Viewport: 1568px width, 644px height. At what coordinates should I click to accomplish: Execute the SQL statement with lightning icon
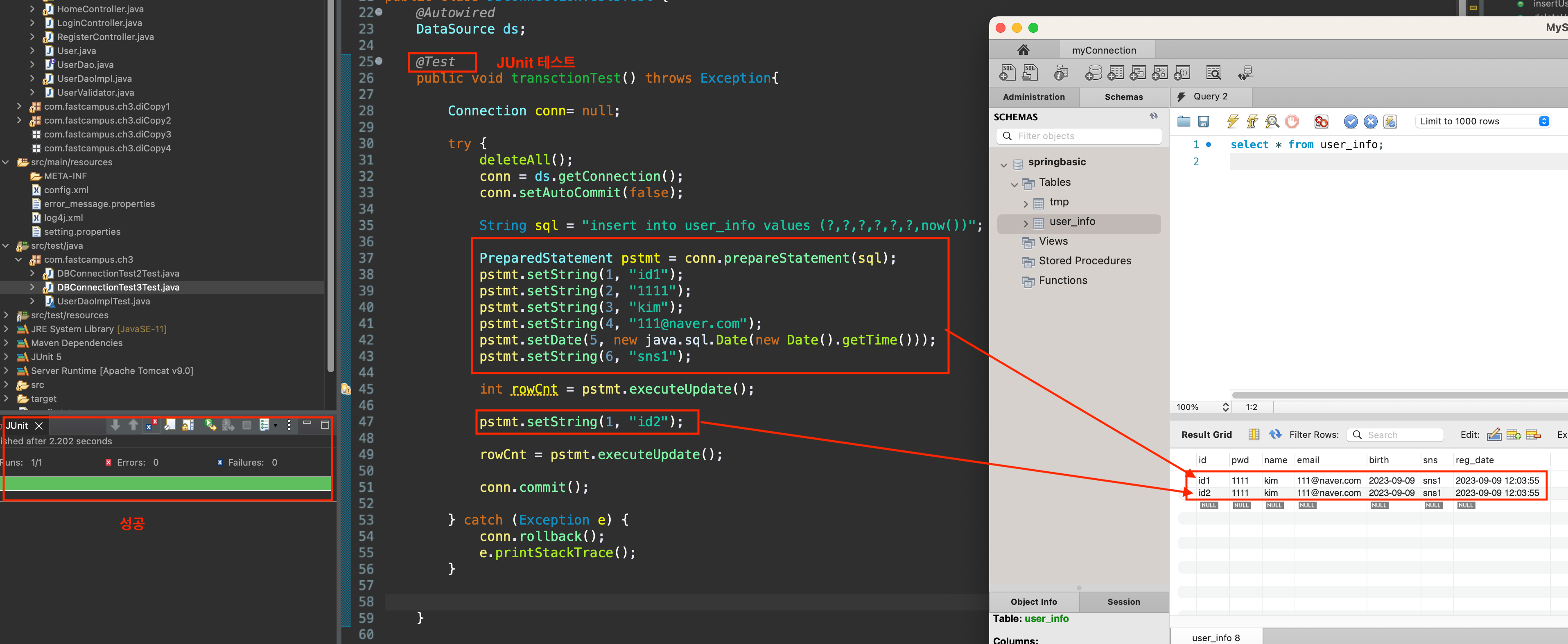click(x=1233, y=121)
